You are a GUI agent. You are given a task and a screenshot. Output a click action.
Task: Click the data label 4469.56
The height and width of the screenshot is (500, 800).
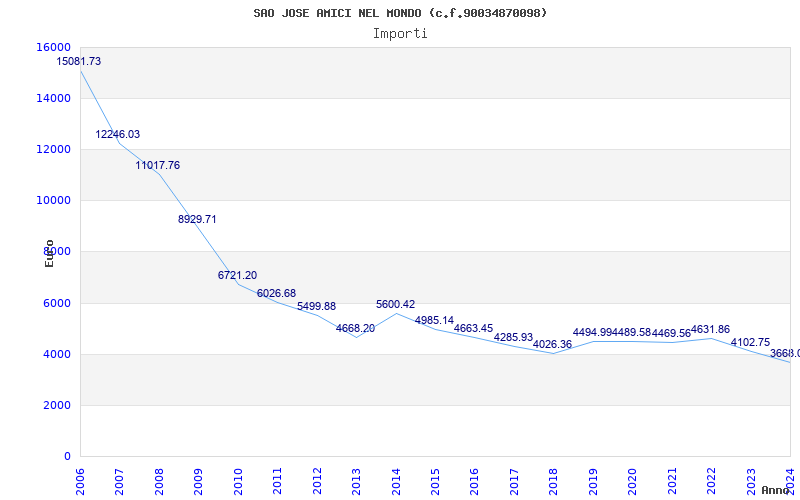(671, 334)
